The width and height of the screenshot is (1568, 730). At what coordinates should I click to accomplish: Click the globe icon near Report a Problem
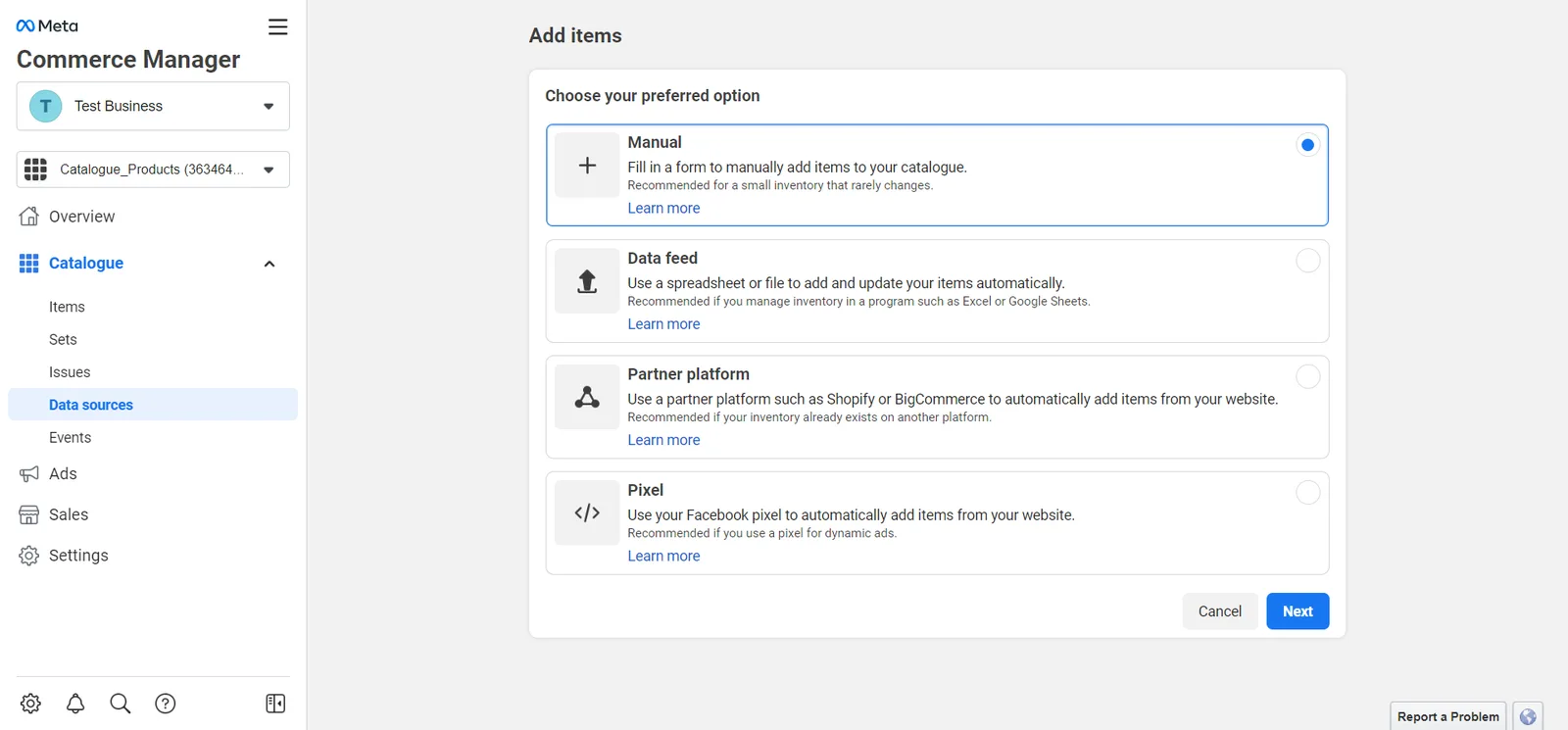click(x=1528, y=716)
